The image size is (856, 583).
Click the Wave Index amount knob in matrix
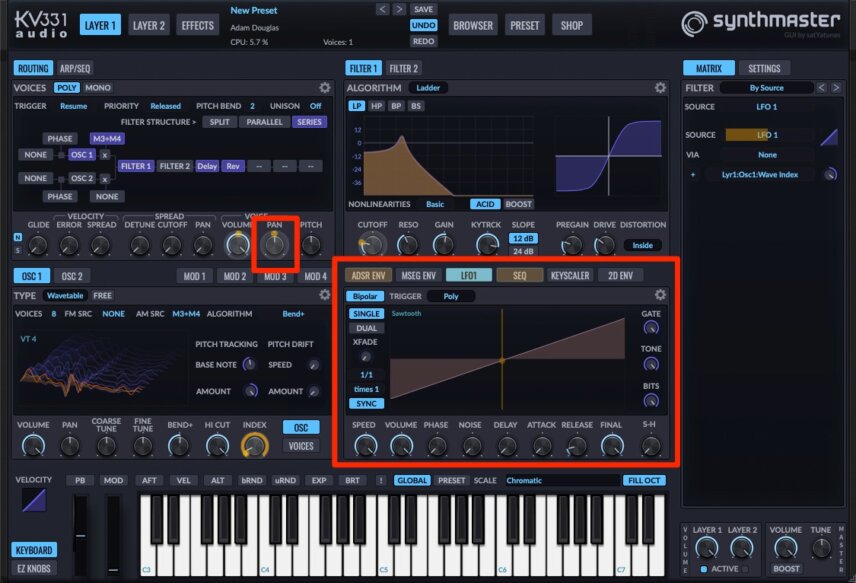click(x=830, y=175)
